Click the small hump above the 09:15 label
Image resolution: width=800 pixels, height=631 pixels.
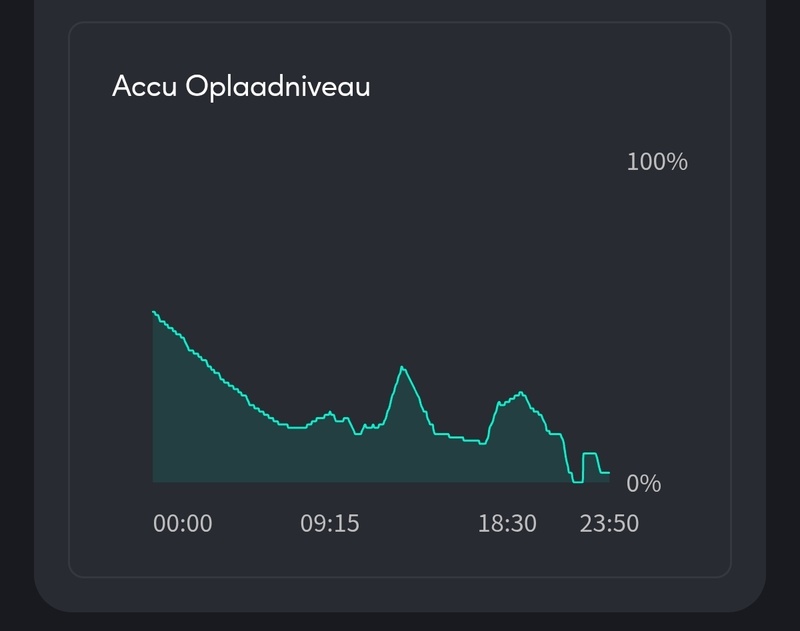coord(329,412)
